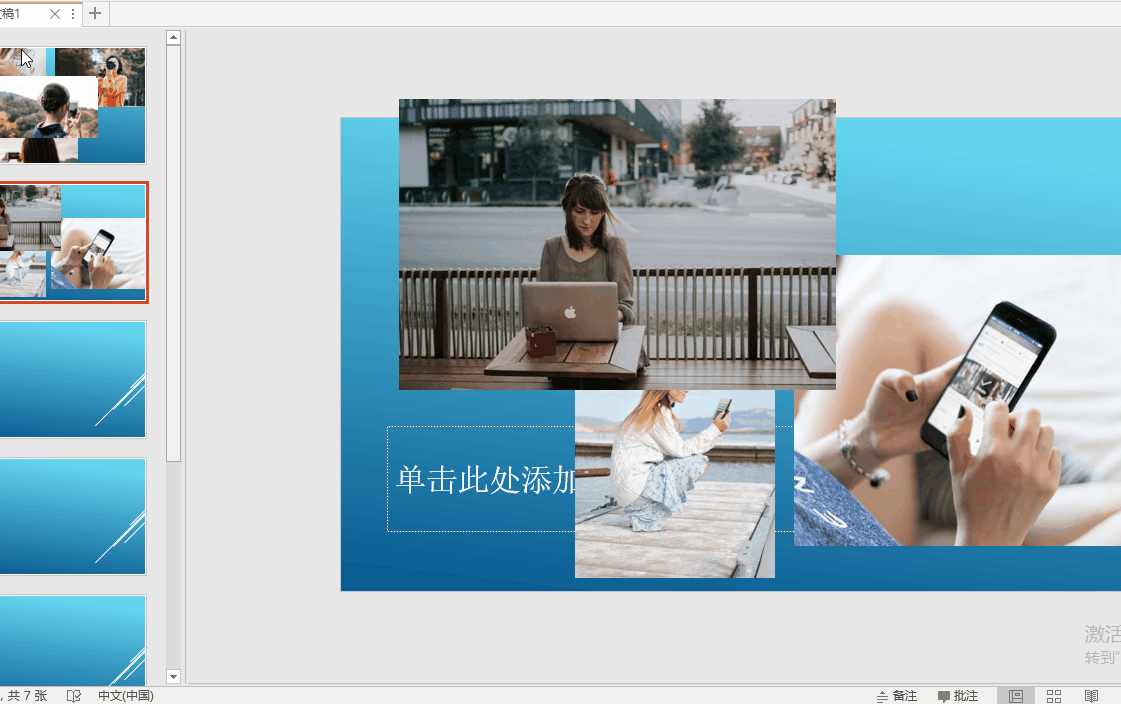
Task: Select the second slide thumbnail
Action: [x=72, y=242]
